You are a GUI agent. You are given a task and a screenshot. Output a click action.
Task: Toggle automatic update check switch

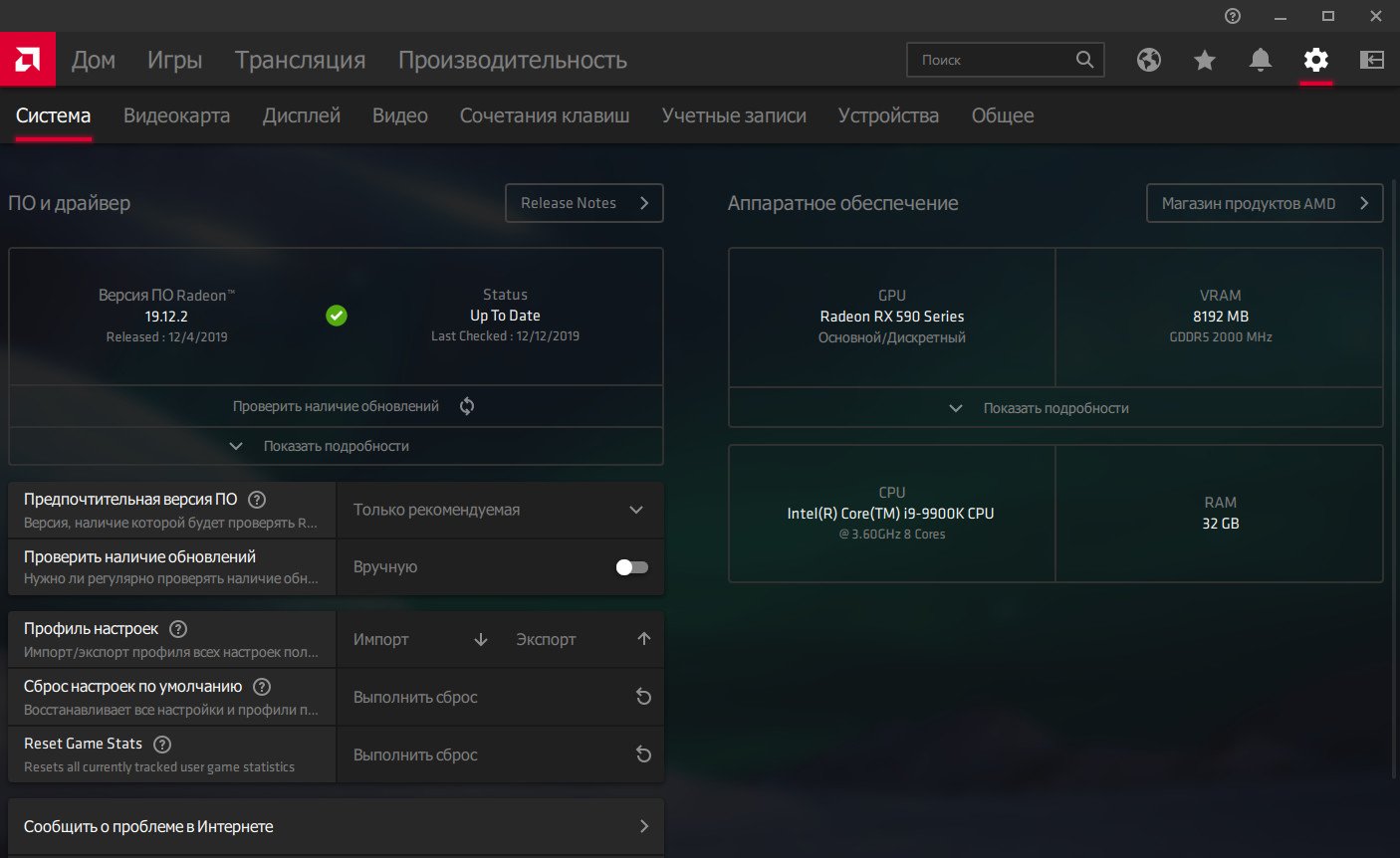631,567
